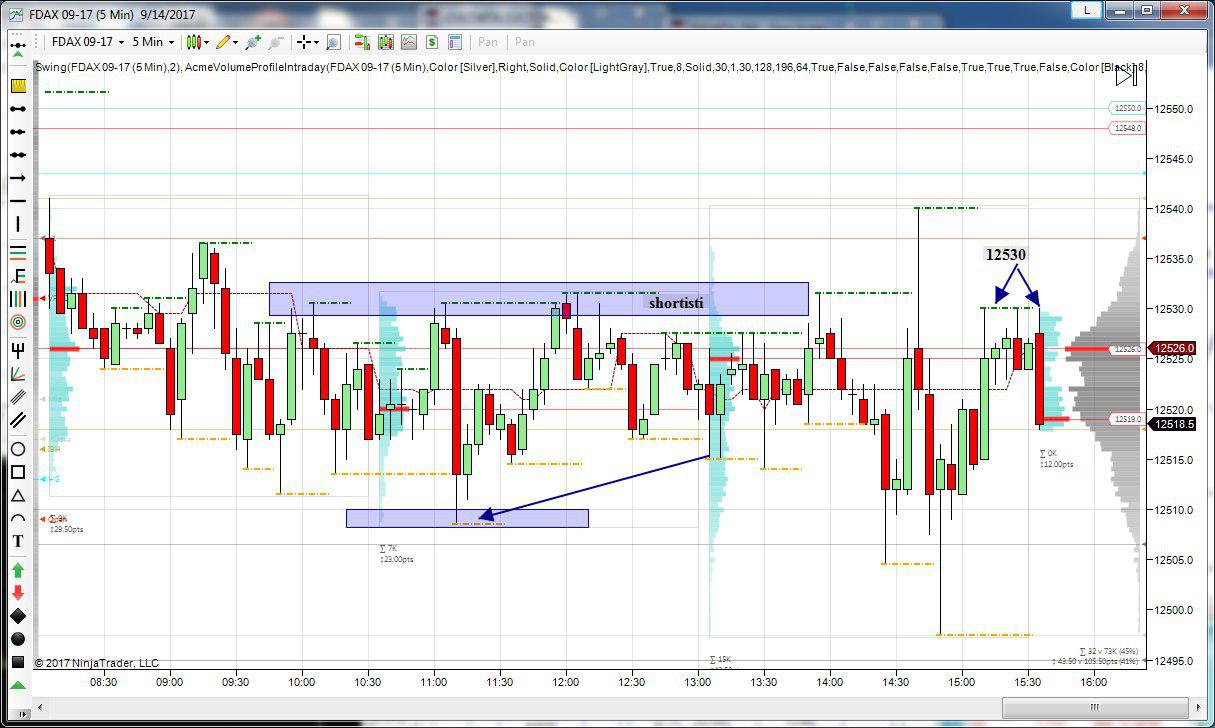Select the Fibonacci Circle tool
The image size is (1215, 728).
click(x=17, y=322)
